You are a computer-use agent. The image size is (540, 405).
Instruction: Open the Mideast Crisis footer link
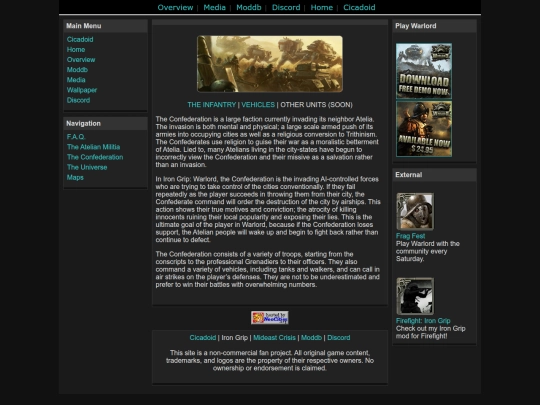click(274, 338)
